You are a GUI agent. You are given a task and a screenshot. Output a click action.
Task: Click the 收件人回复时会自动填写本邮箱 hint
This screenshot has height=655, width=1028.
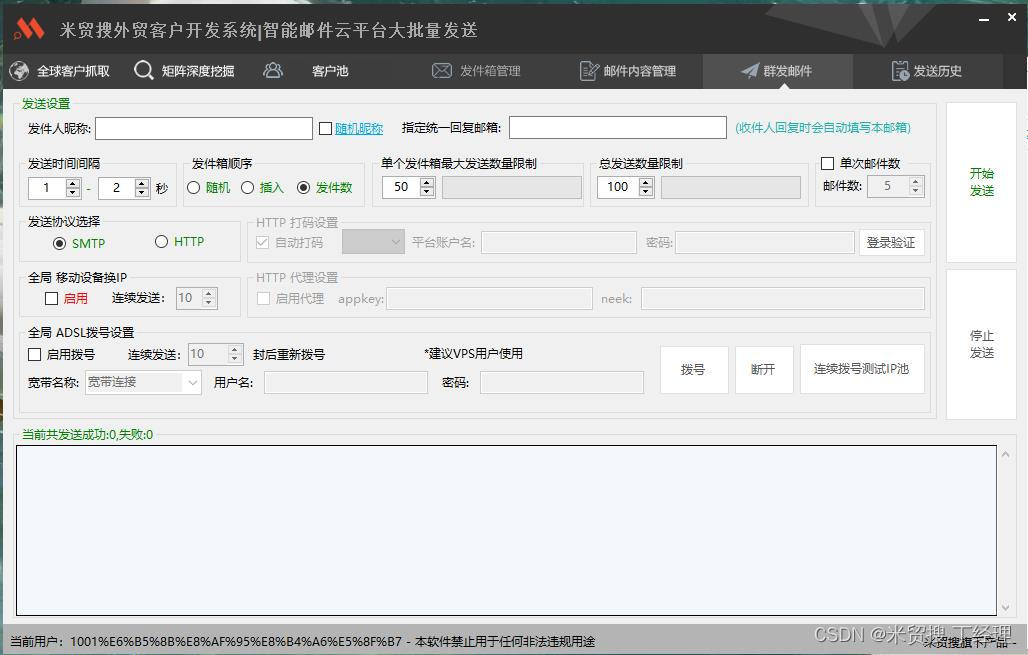coord(823,128)
